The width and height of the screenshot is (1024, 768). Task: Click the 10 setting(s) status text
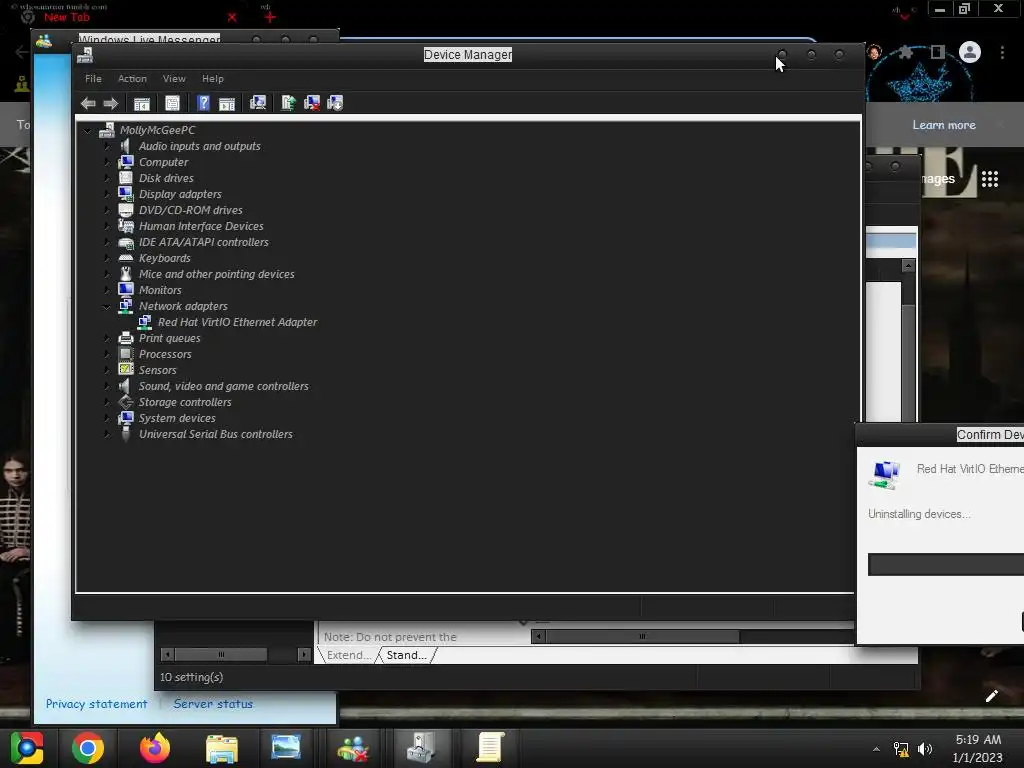point(191,677)
